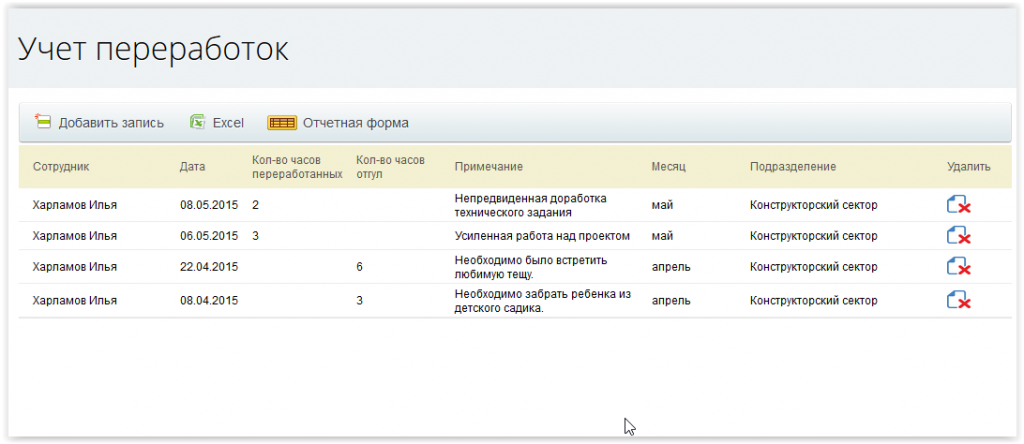
Task: Open the 'Отчетная форма' report
Action: tap(355, 123)
